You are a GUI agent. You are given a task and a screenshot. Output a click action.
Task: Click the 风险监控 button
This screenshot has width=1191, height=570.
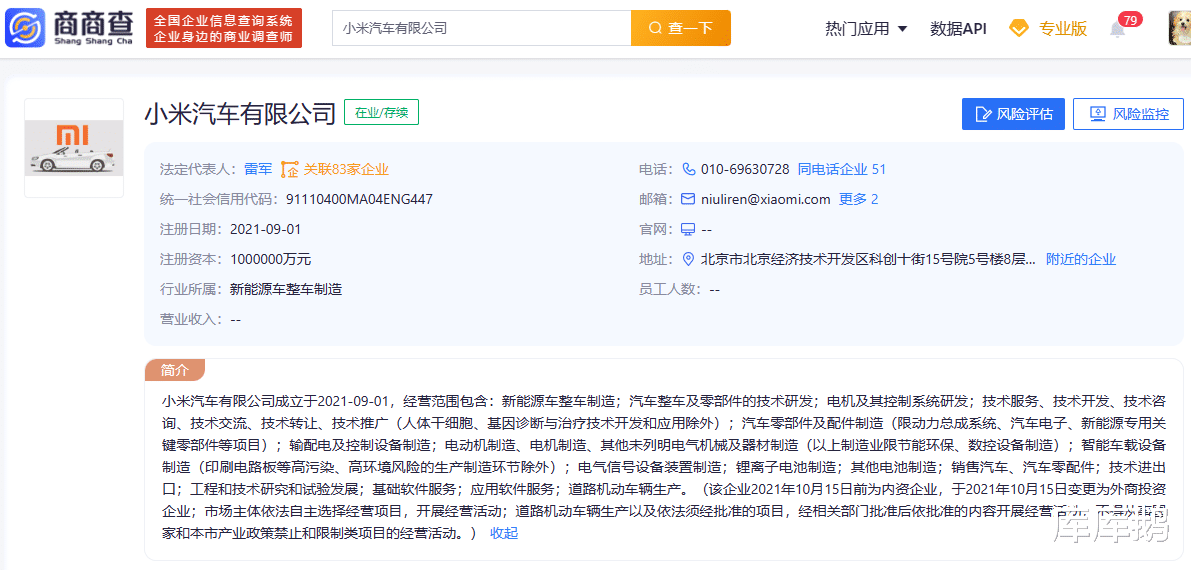[1128, 114]
